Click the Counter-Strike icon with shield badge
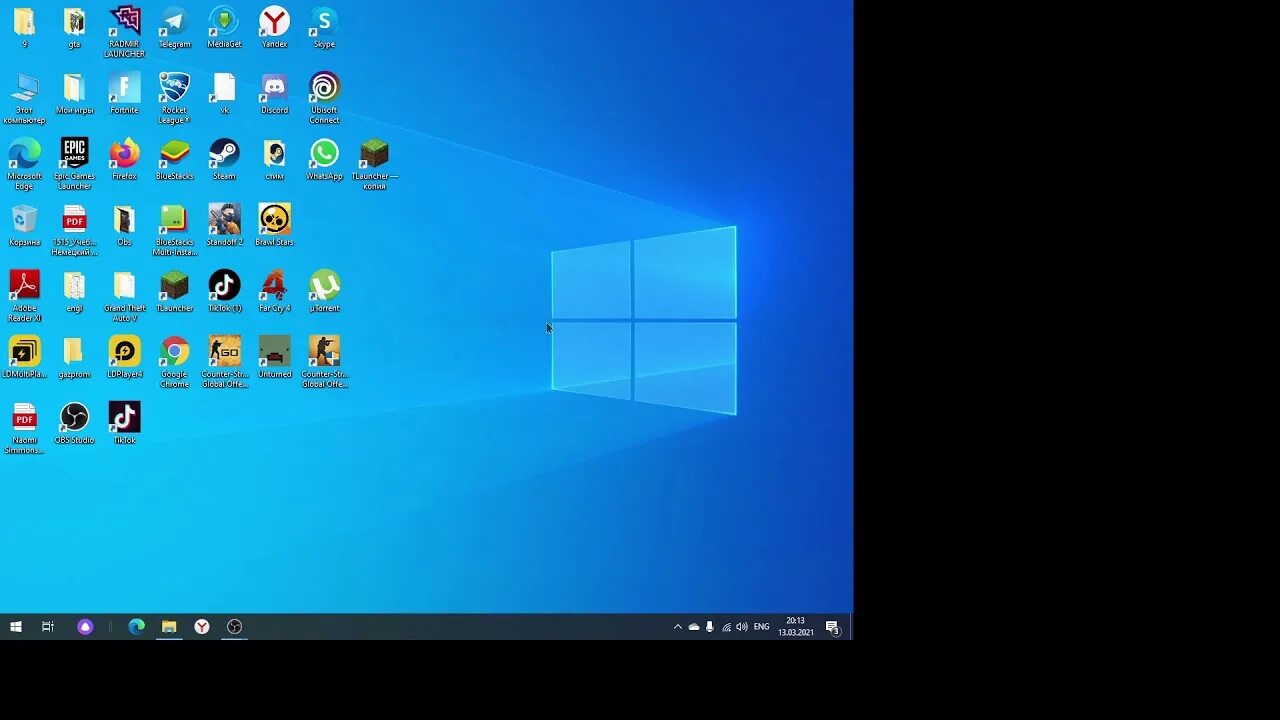 (324, 361)
